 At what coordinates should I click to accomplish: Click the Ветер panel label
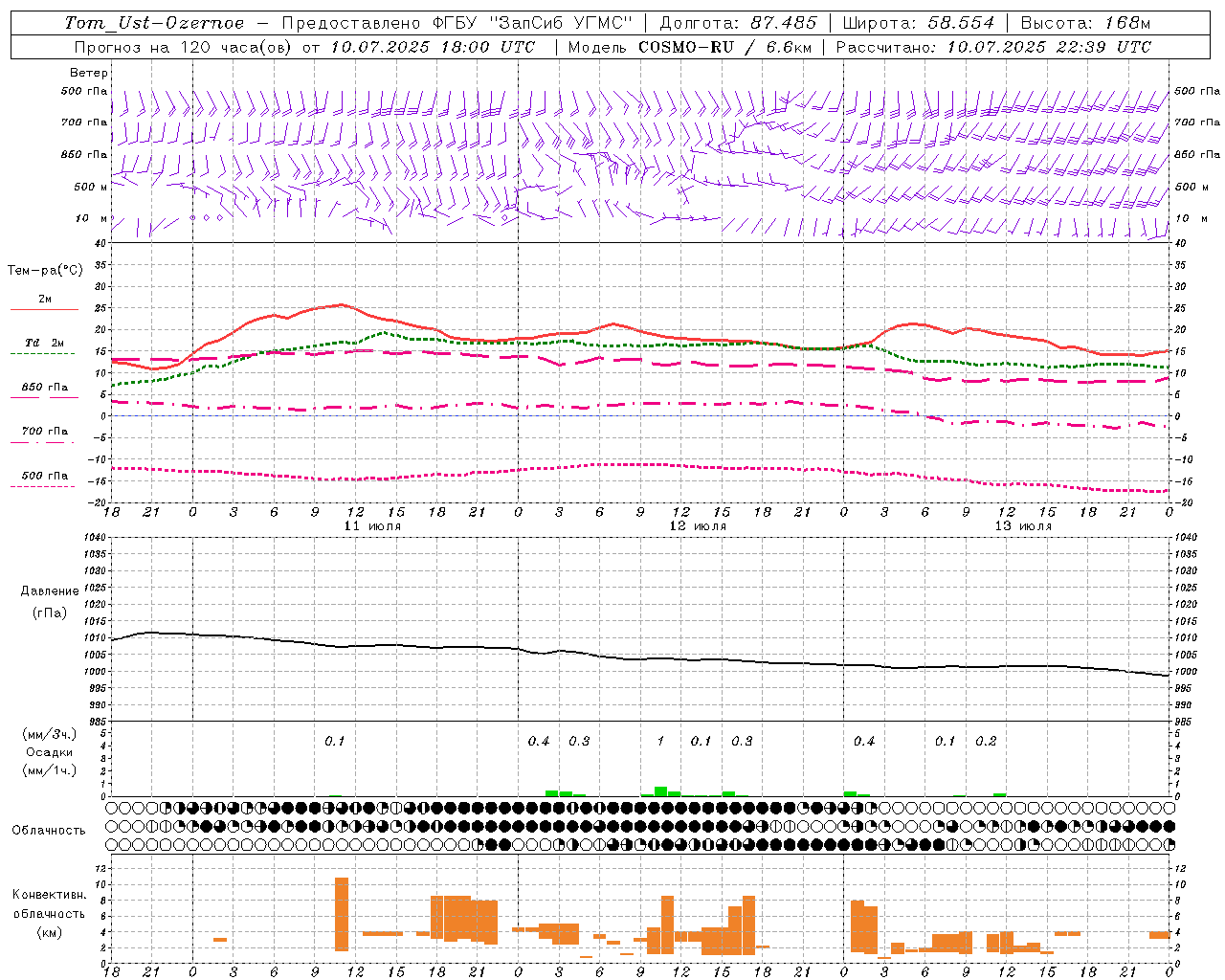click(89, 73)
